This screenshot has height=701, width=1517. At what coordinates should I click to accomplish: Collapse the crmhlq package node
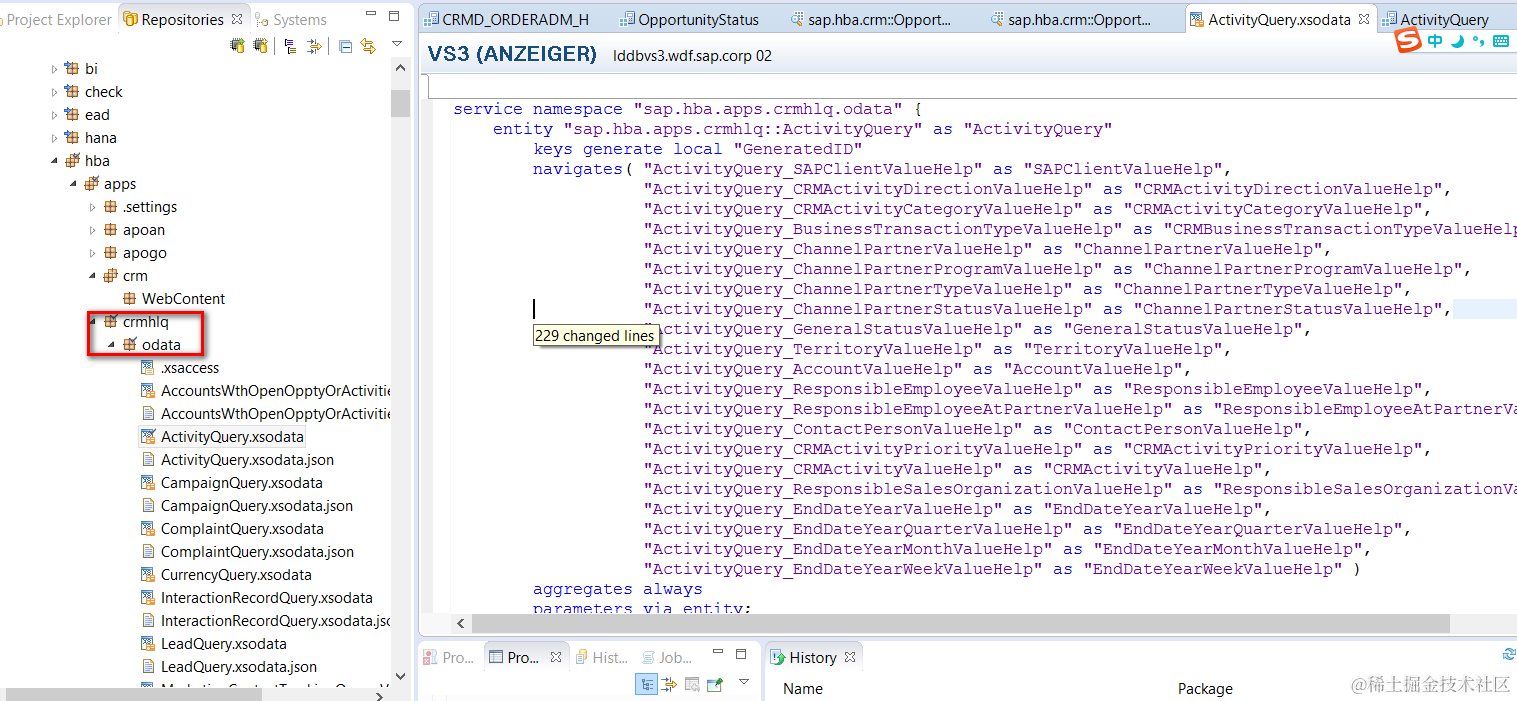coord(93,322)
